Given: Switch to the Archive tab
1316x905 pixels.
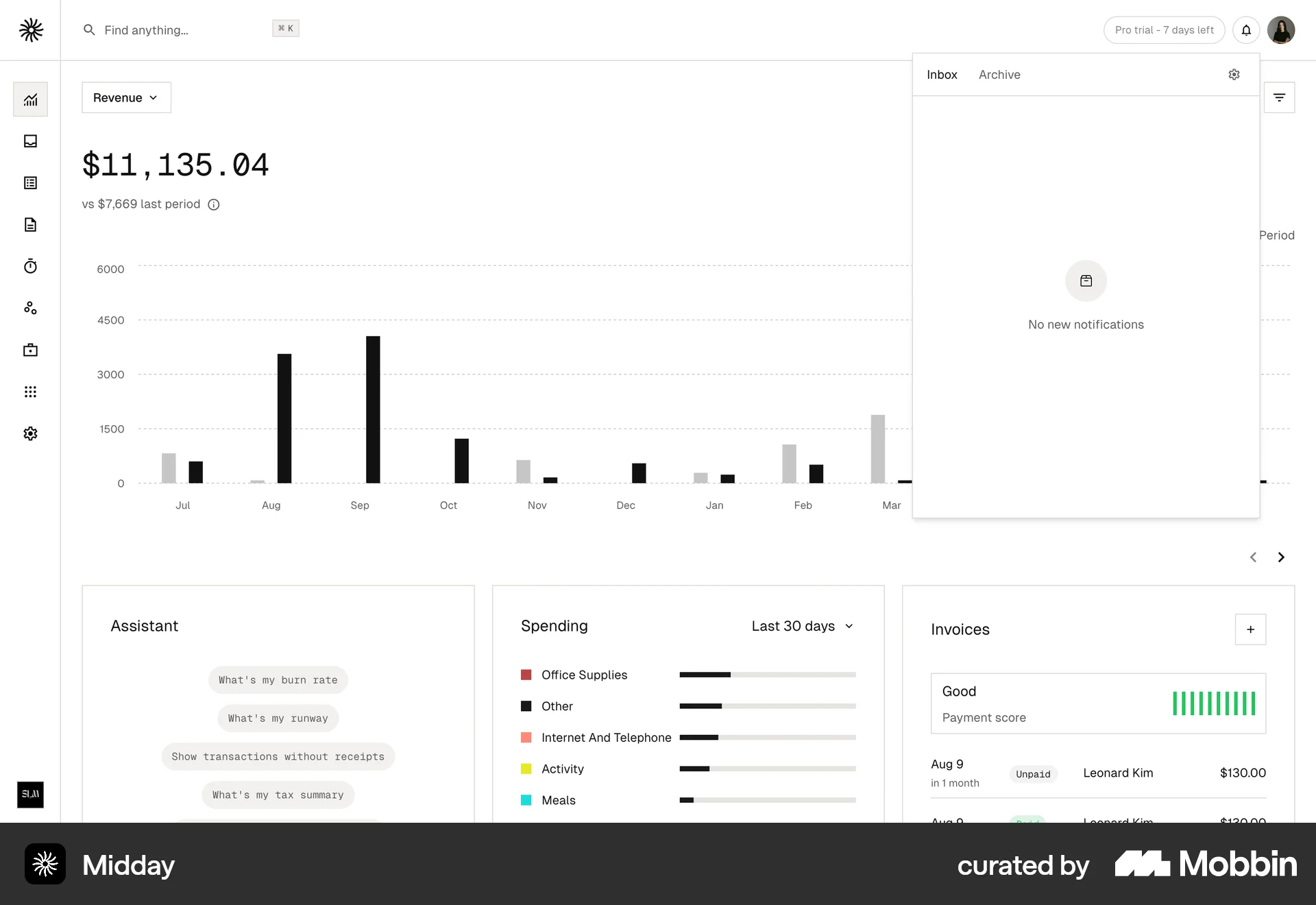Looking at the screenshot, I should pyautogui.click(x=999, y=75).
